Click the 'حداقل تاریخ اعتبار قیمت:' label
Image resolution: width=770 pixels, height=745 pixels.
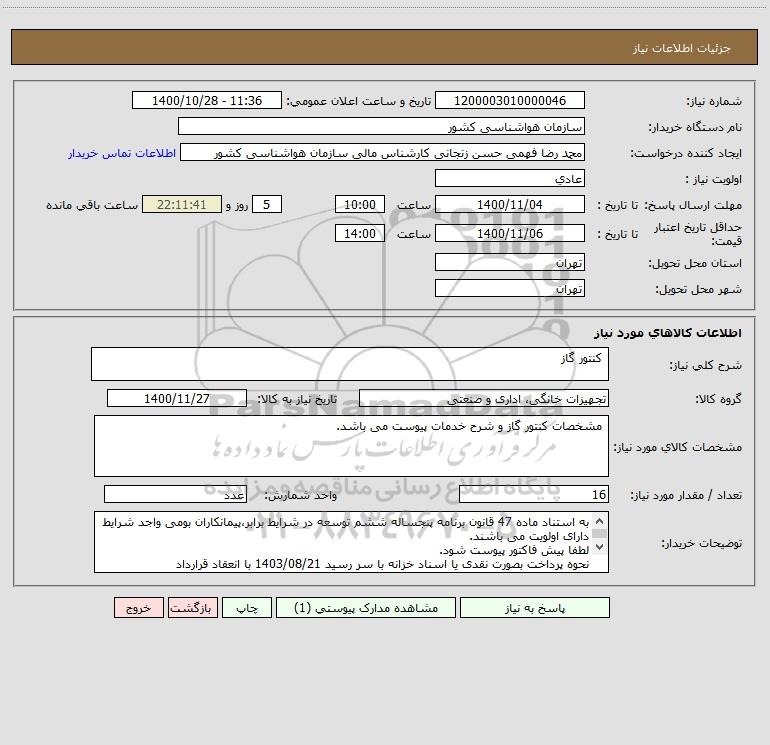pyautogui.click(x=698, y=234)
